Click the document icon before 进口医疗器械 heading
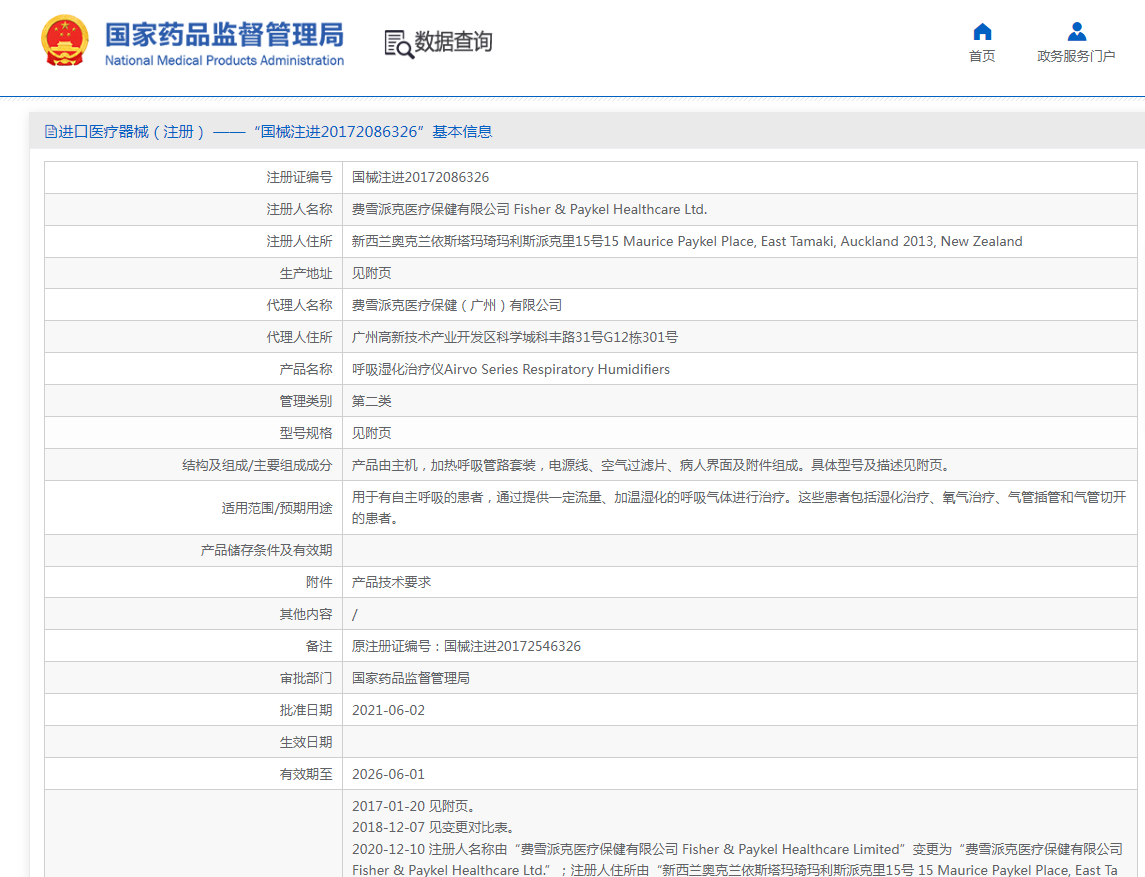Viewport: 1145px width, 877px height. tap(51, 132)
